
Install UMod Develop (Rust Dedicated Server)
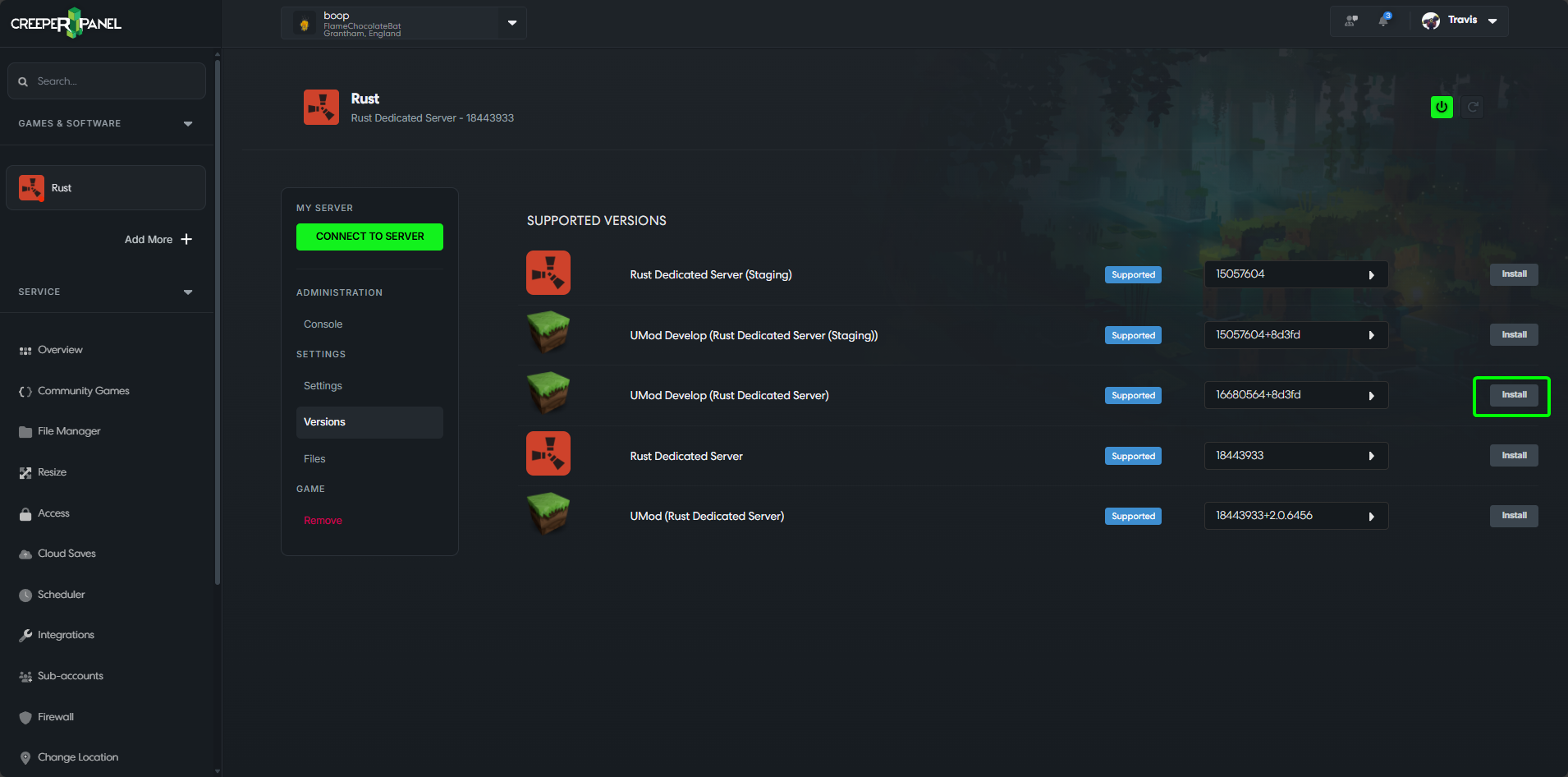tap(1514, 395)
